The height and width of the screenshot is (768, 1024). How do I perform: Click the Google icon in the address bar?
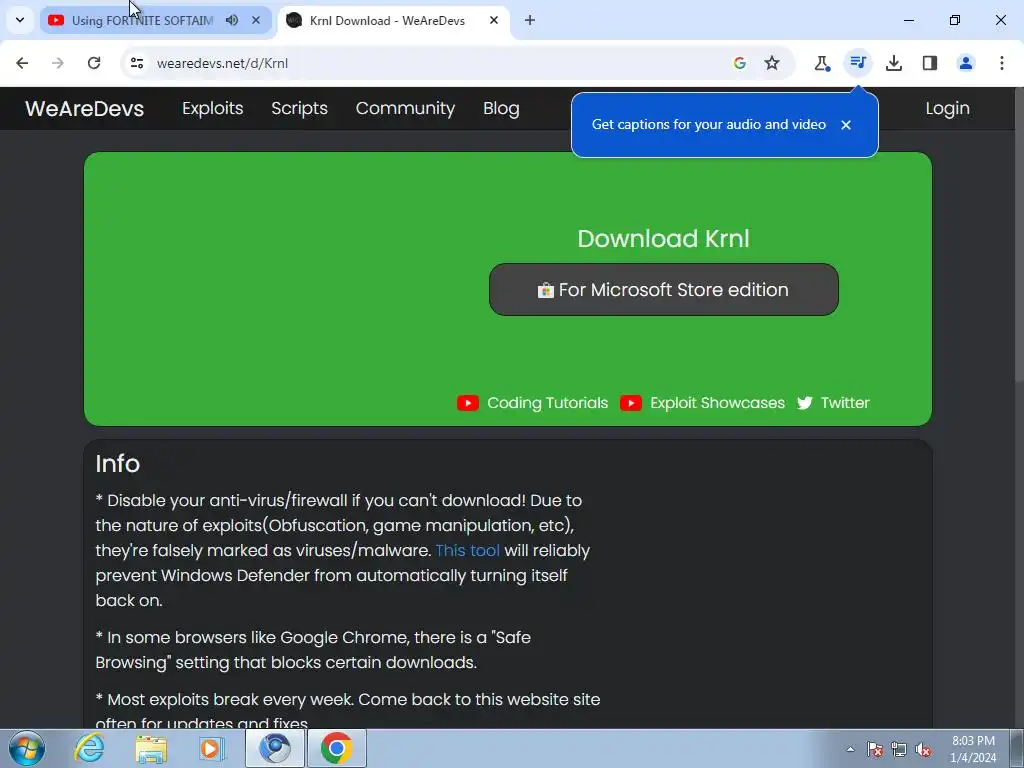point(740,63)
